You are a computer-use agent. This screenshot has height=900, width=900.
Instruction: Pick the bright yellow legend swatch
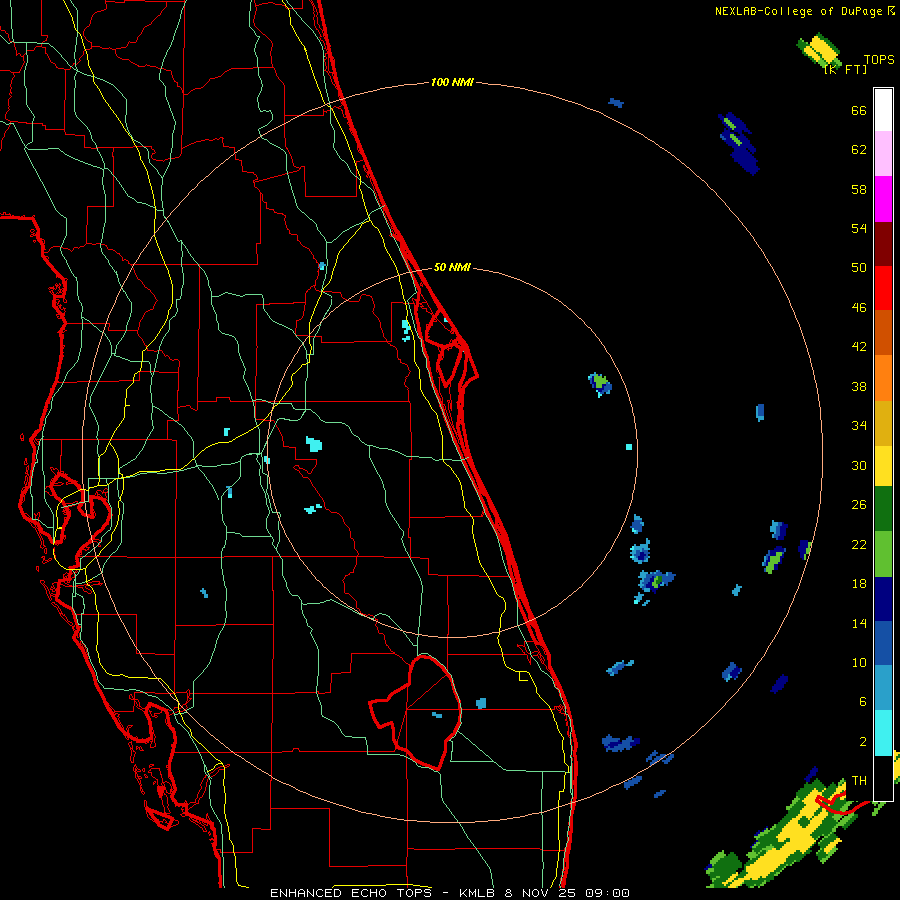pyautogui.click(x=883, y=466)
